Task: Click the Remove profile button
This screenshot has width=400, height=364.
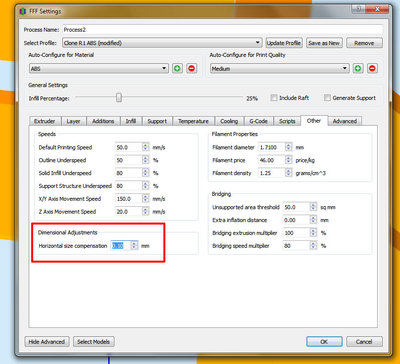Action: click(364, 43)
